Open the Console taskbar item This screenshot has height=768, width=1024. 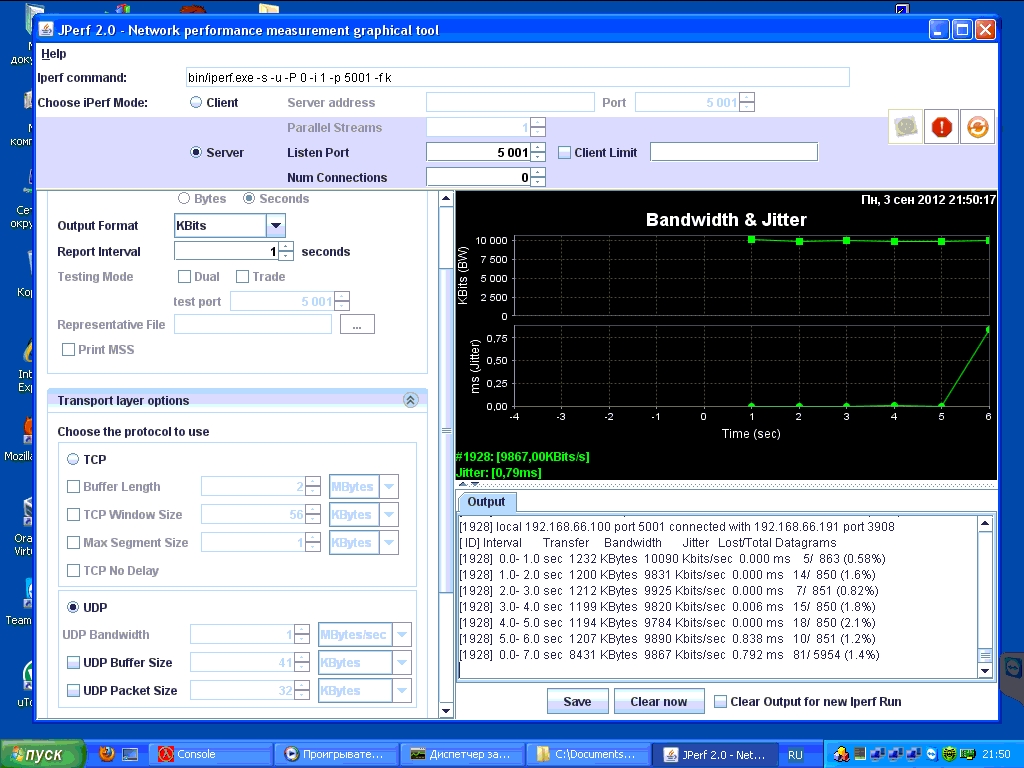pos(210,754)
